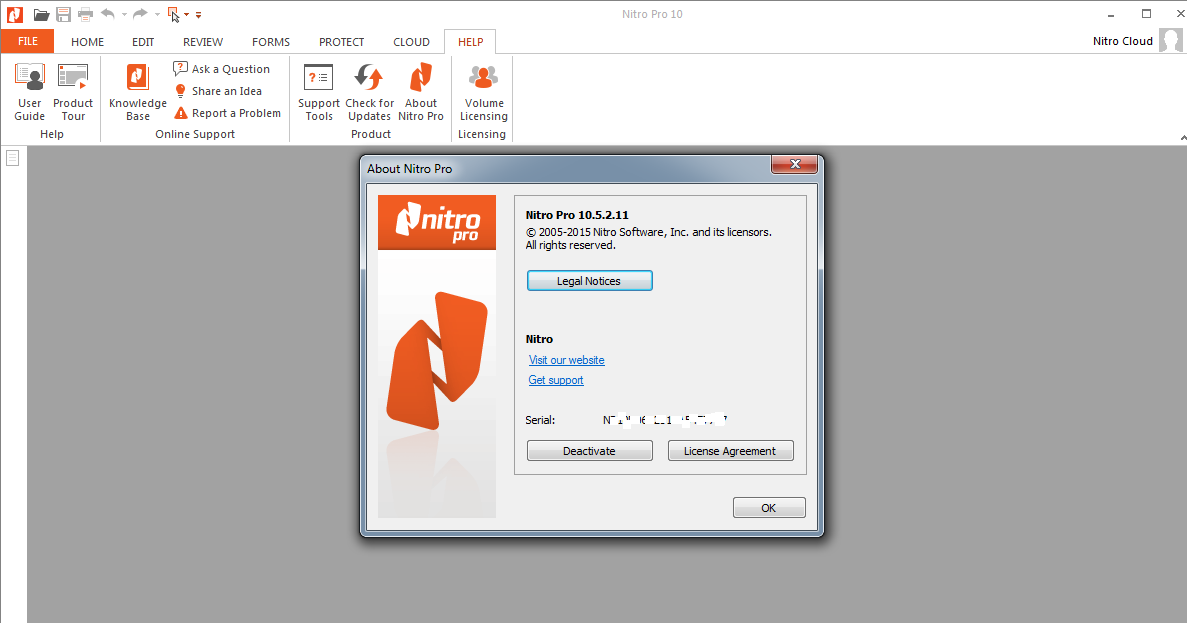Click the Nitro Pro logo banner in the dialog
The image size is (1187, 623).
click(437, 223)
